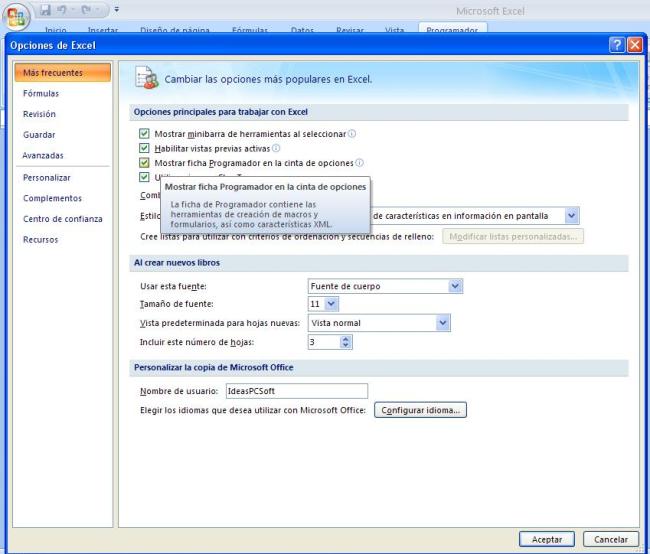
Task: Uncheck Habilitar vistas previas activas
Action: 145,148
